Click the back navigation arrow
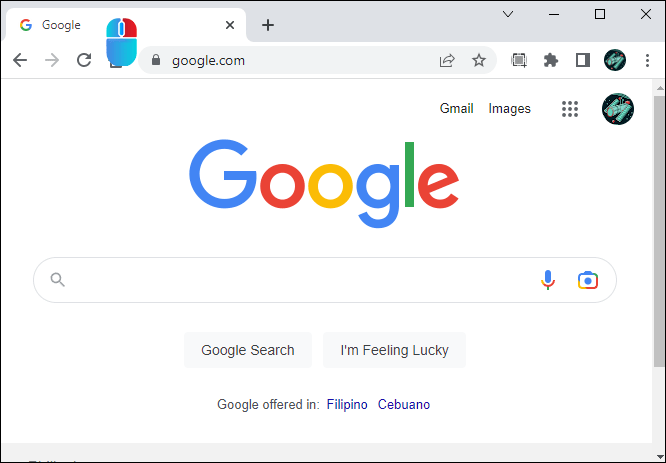The height and width of the screenshot is (463, 666). tap(20, 60)
